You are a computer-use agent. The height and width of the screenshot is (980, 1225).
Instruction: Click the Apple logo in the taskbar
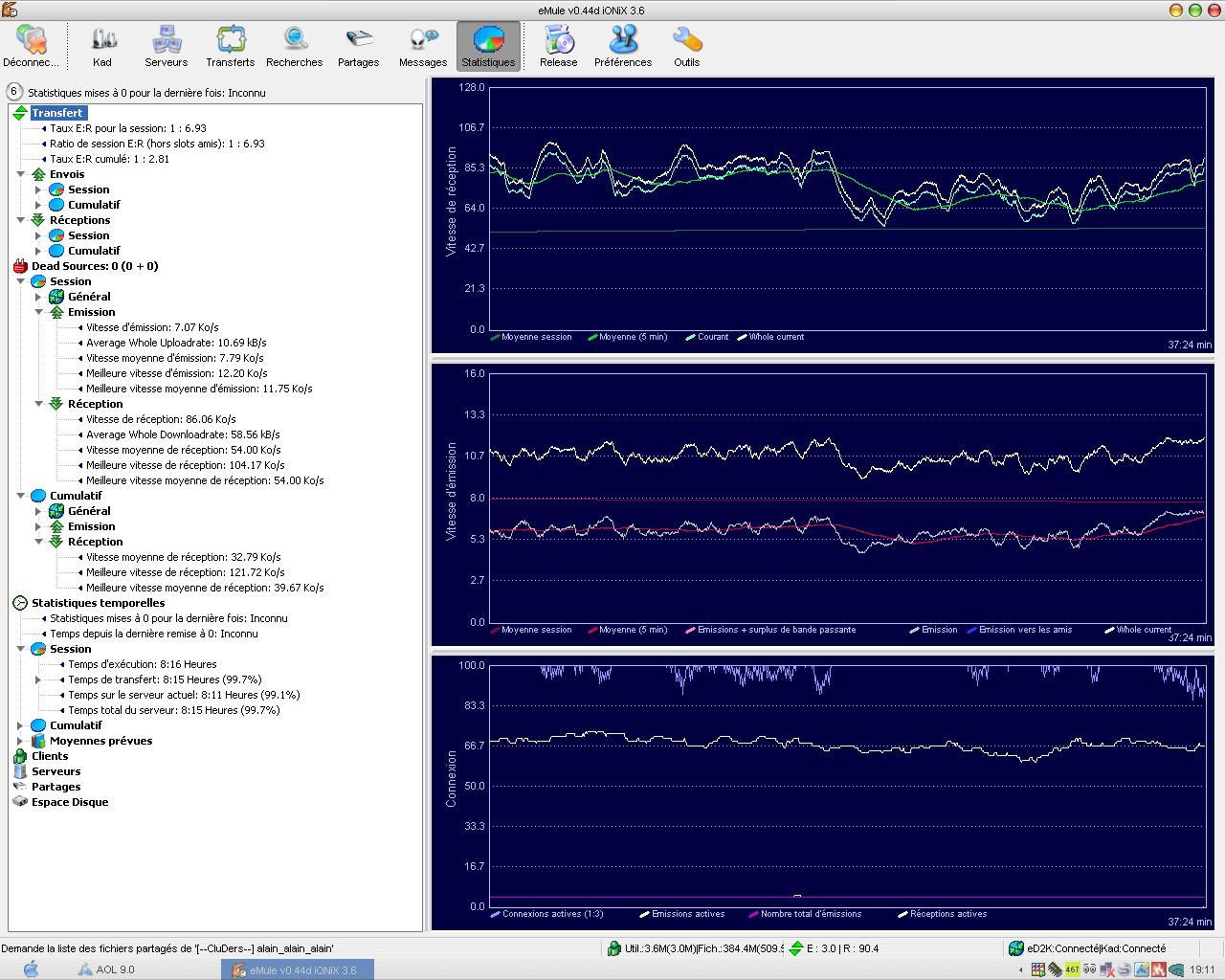(32, 969)
